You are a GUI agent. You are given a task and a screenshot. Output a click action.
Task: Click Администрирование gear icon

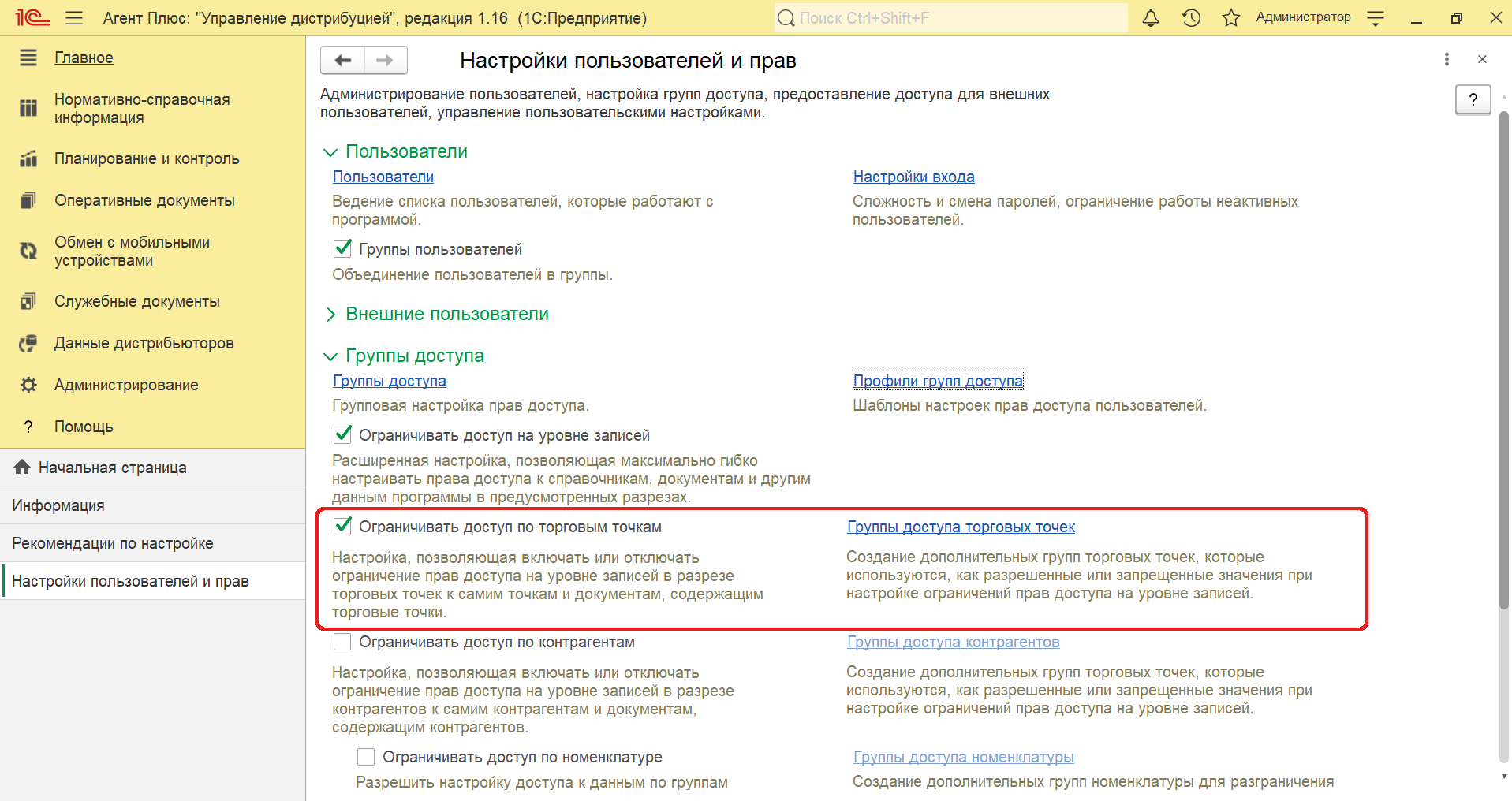click(28, 385)
